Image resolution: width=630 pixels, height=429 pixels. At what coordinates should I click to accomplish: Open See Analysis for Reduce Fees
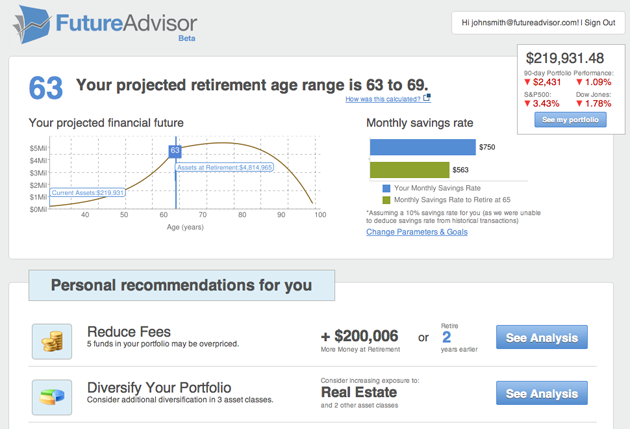[541, 338]
